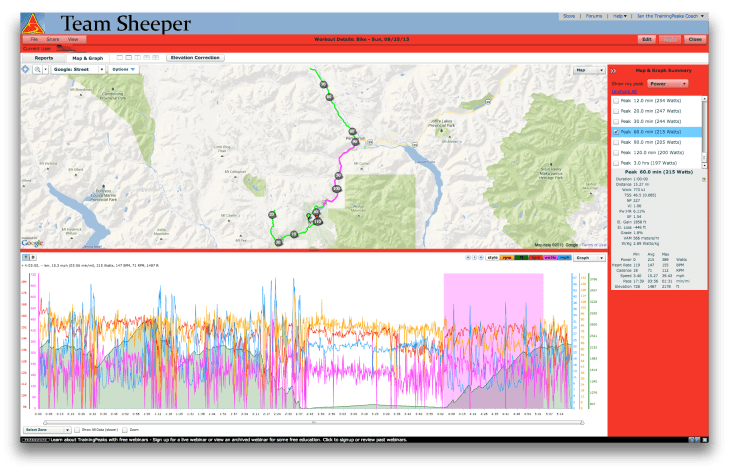
Task: Open the Google: Street map type dropdown
Action: 78,69
